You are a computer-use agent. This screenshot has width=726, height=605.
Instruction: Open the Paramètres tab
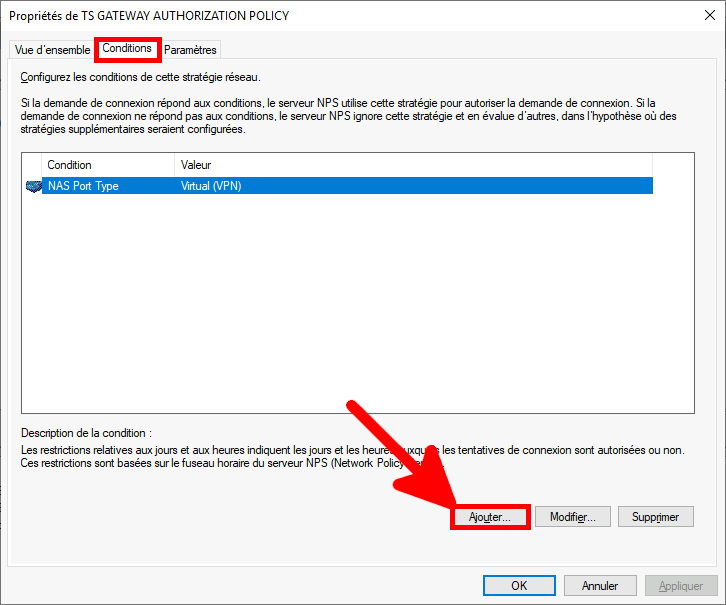190,50
